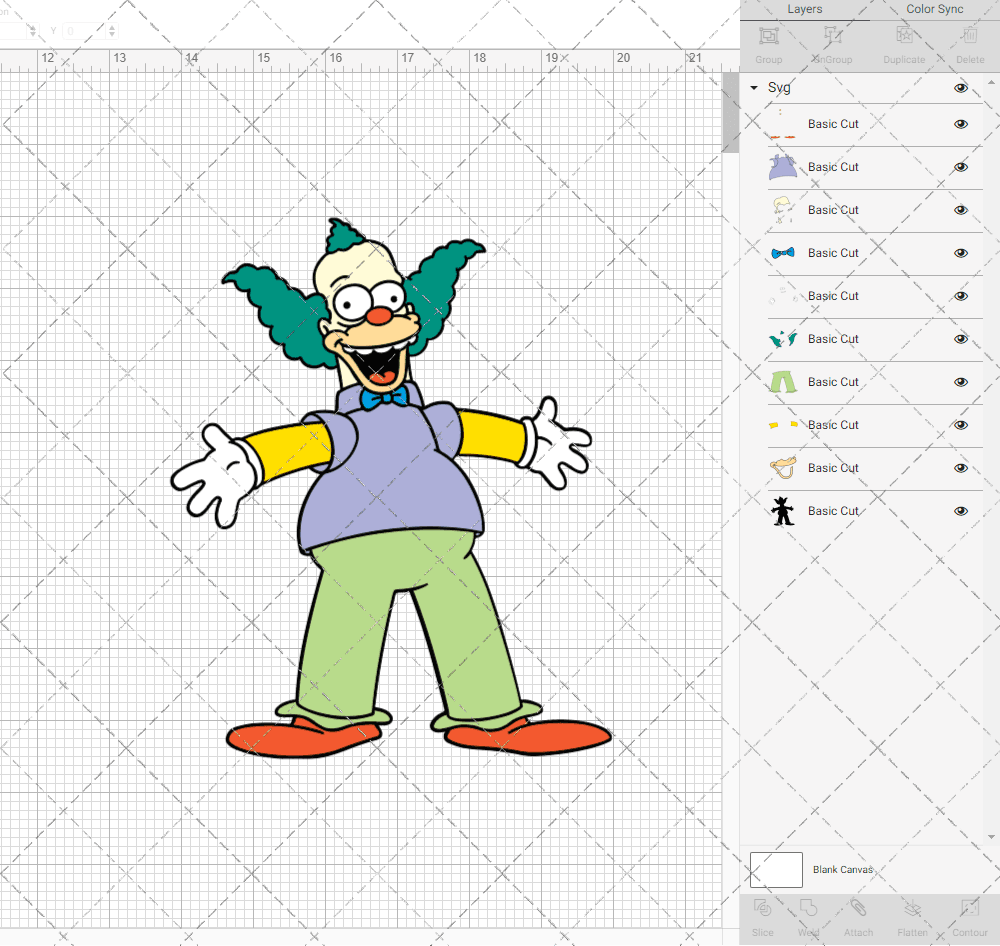
Task: Hide the purple shirt layer
Action: point(960,167)
